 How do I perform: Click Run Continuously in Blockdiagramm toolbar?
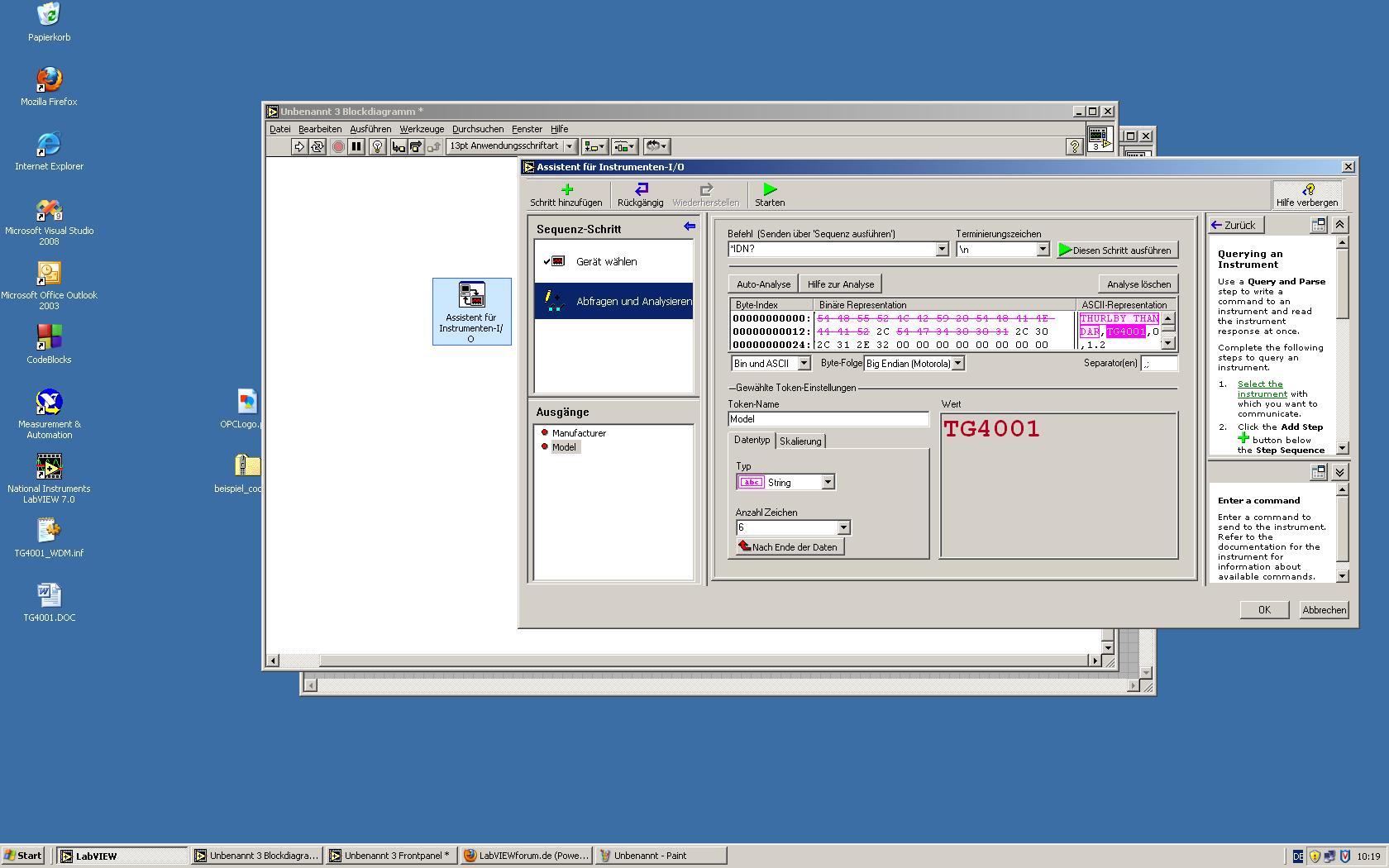coord(317,146)
